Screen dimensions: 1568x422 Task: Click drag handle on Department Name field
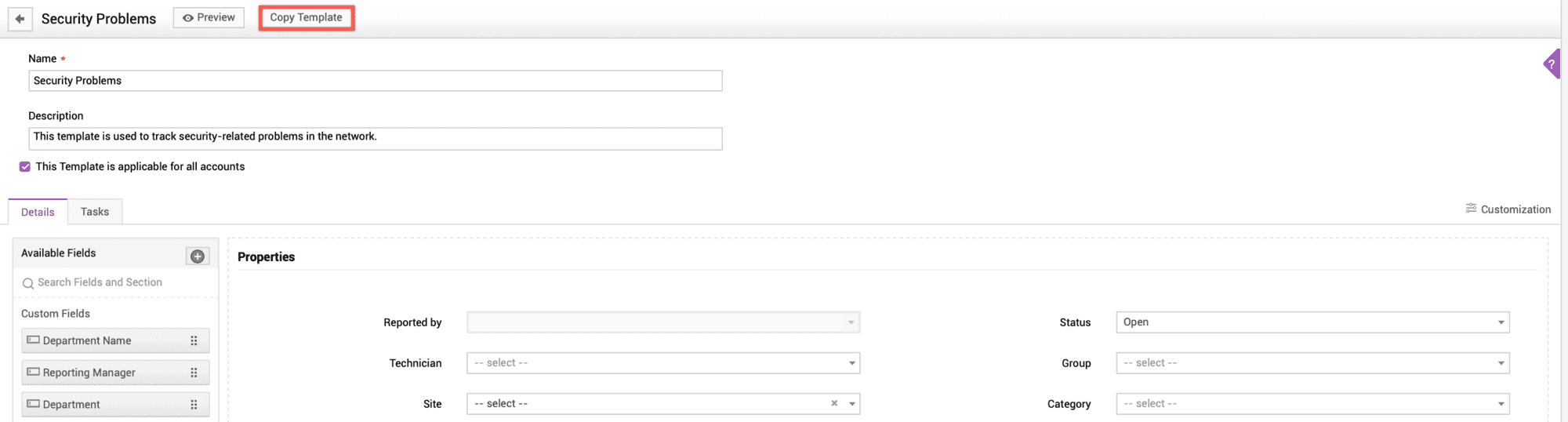click(x=194, y=340)
